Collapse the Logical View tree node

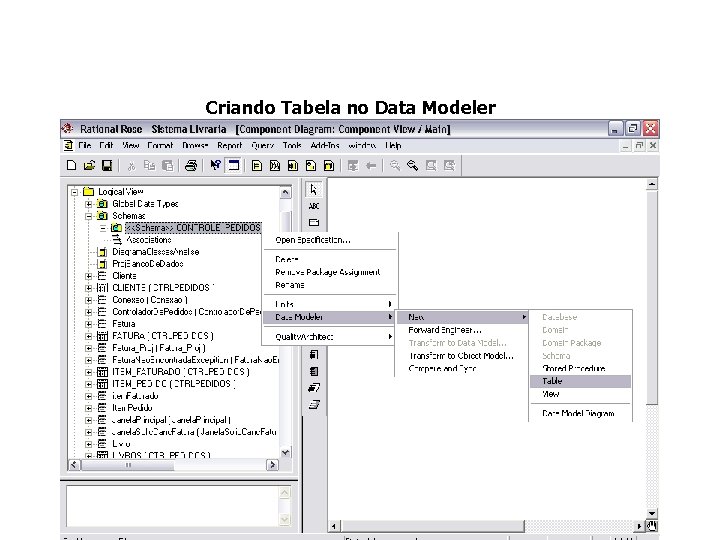(x=75, y=192)
